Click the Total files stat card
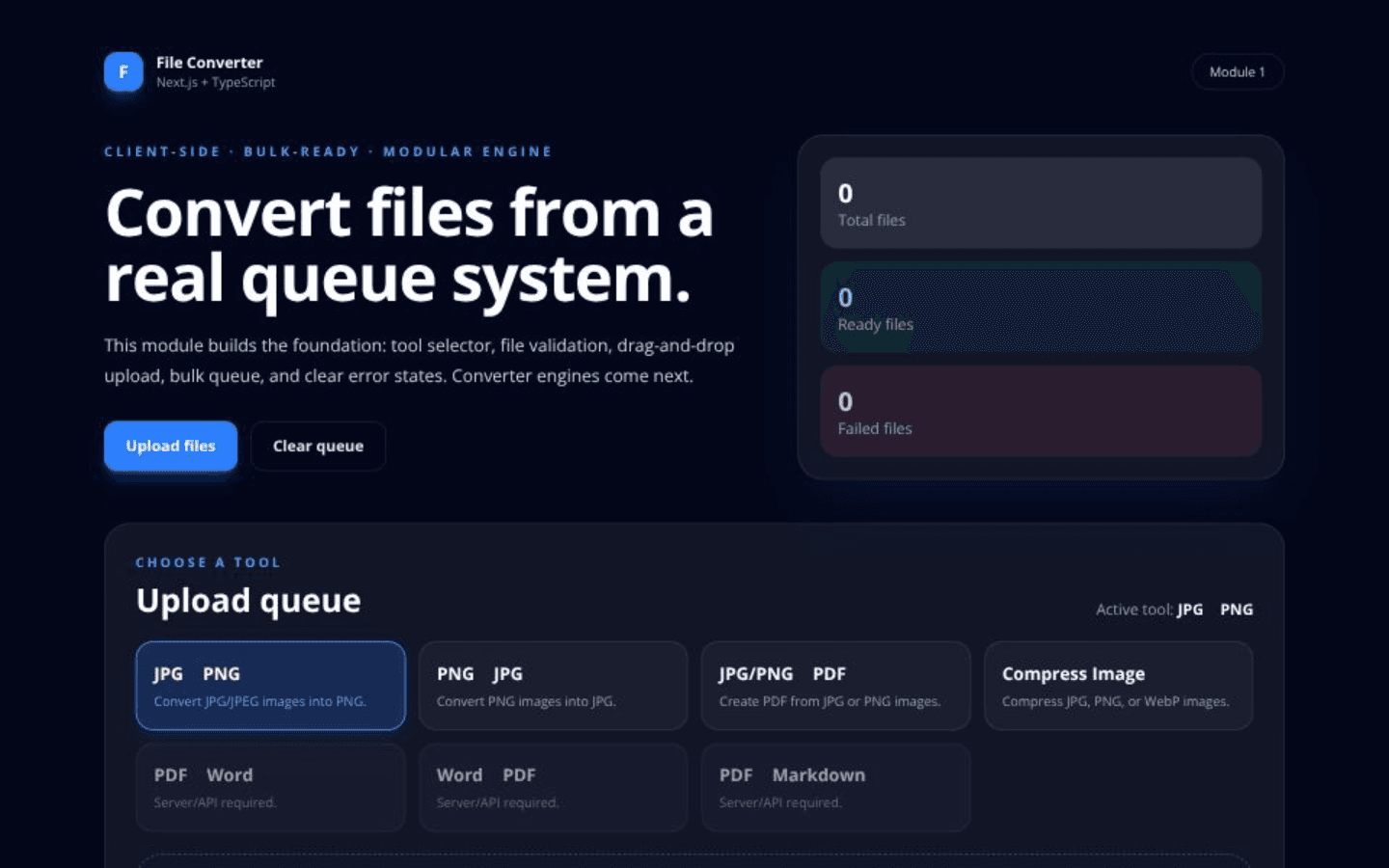Image resolution: width=1389 pixels, height=868 pixels. [x=1041, y=203]
